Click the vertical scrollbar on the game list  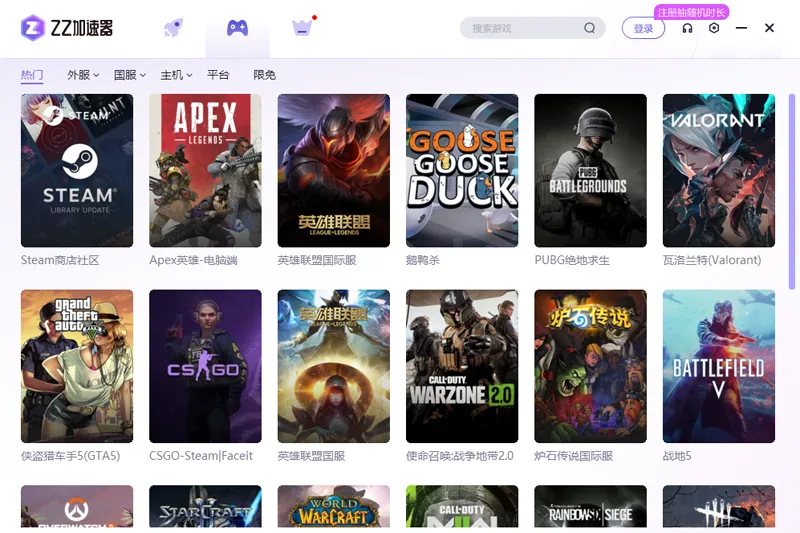793,200
